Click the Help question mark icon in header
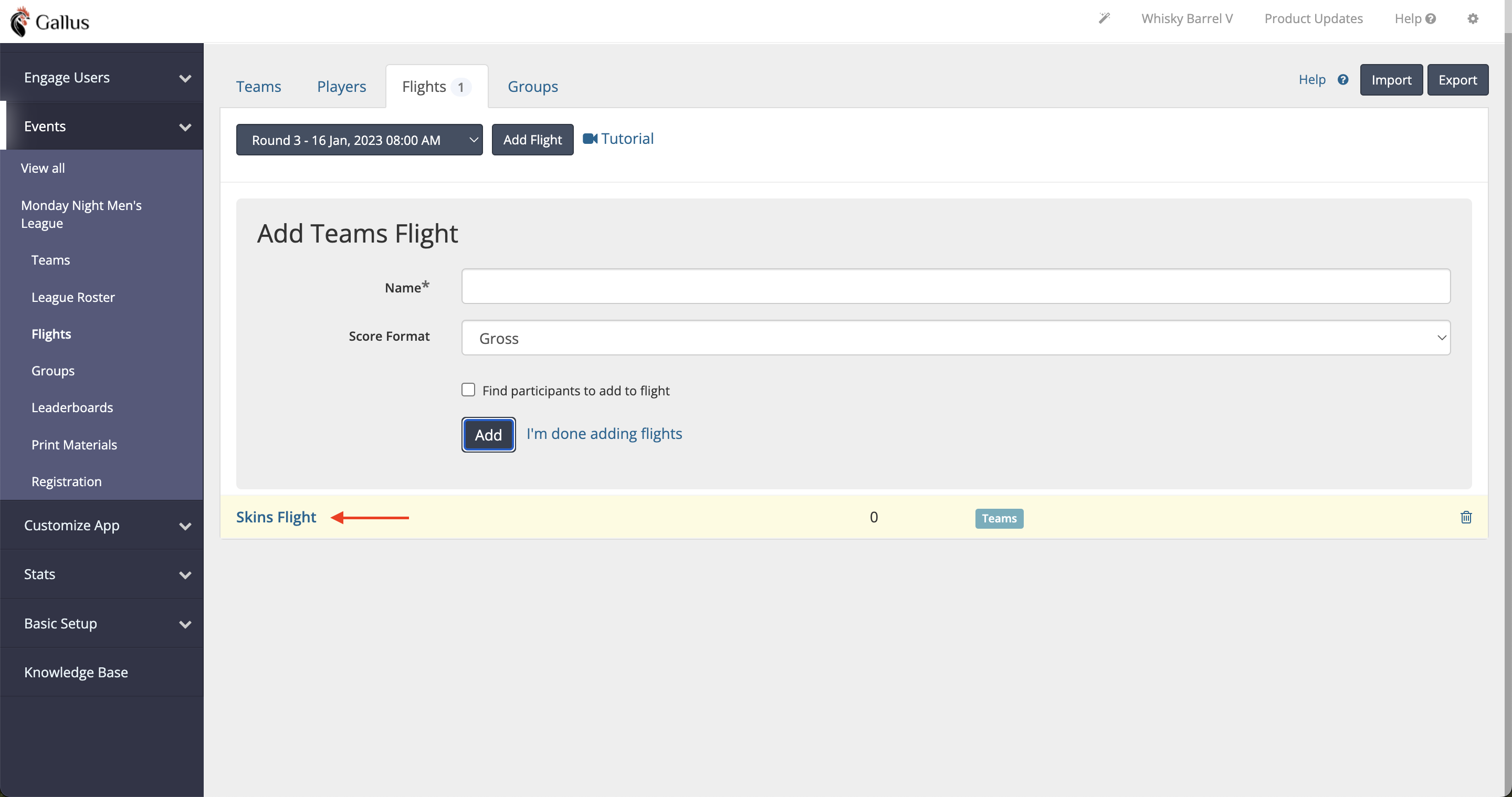Image resolution: width=1512 pixels, height=797 pixels. click(x=1431, y=19)
